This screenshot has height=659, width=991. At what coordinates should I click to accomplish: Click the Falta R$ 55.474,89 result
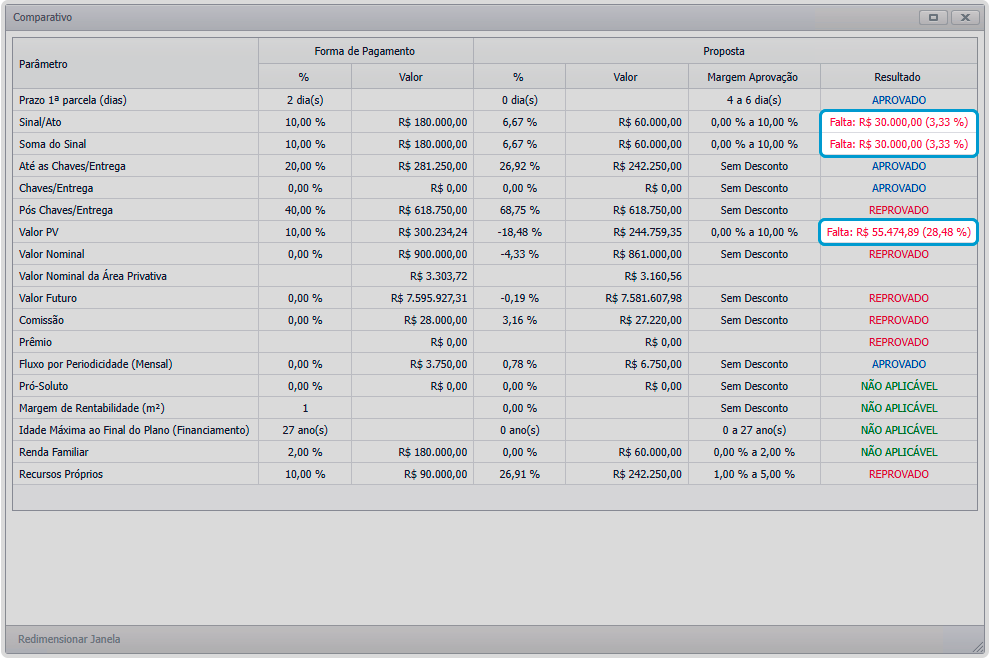pyautogui.click(x=899, y=232)
